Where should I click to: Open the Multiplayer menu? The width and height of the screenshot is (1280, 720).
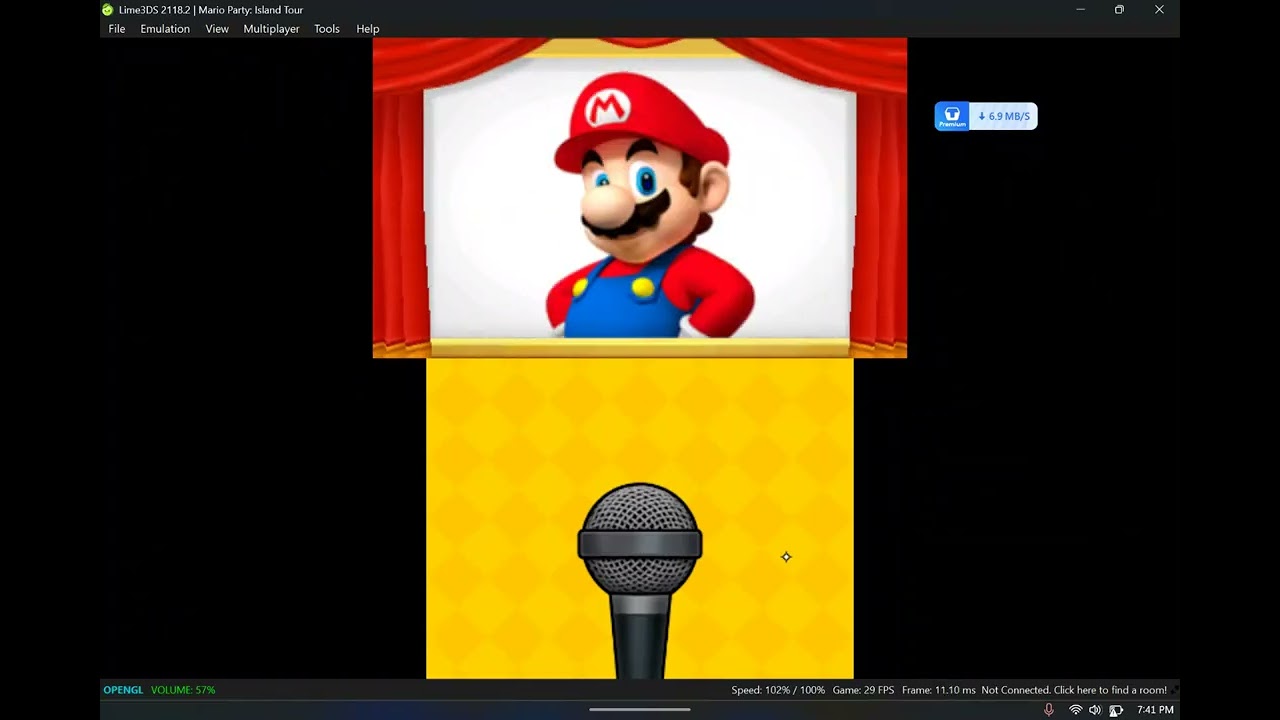[271, 29]
